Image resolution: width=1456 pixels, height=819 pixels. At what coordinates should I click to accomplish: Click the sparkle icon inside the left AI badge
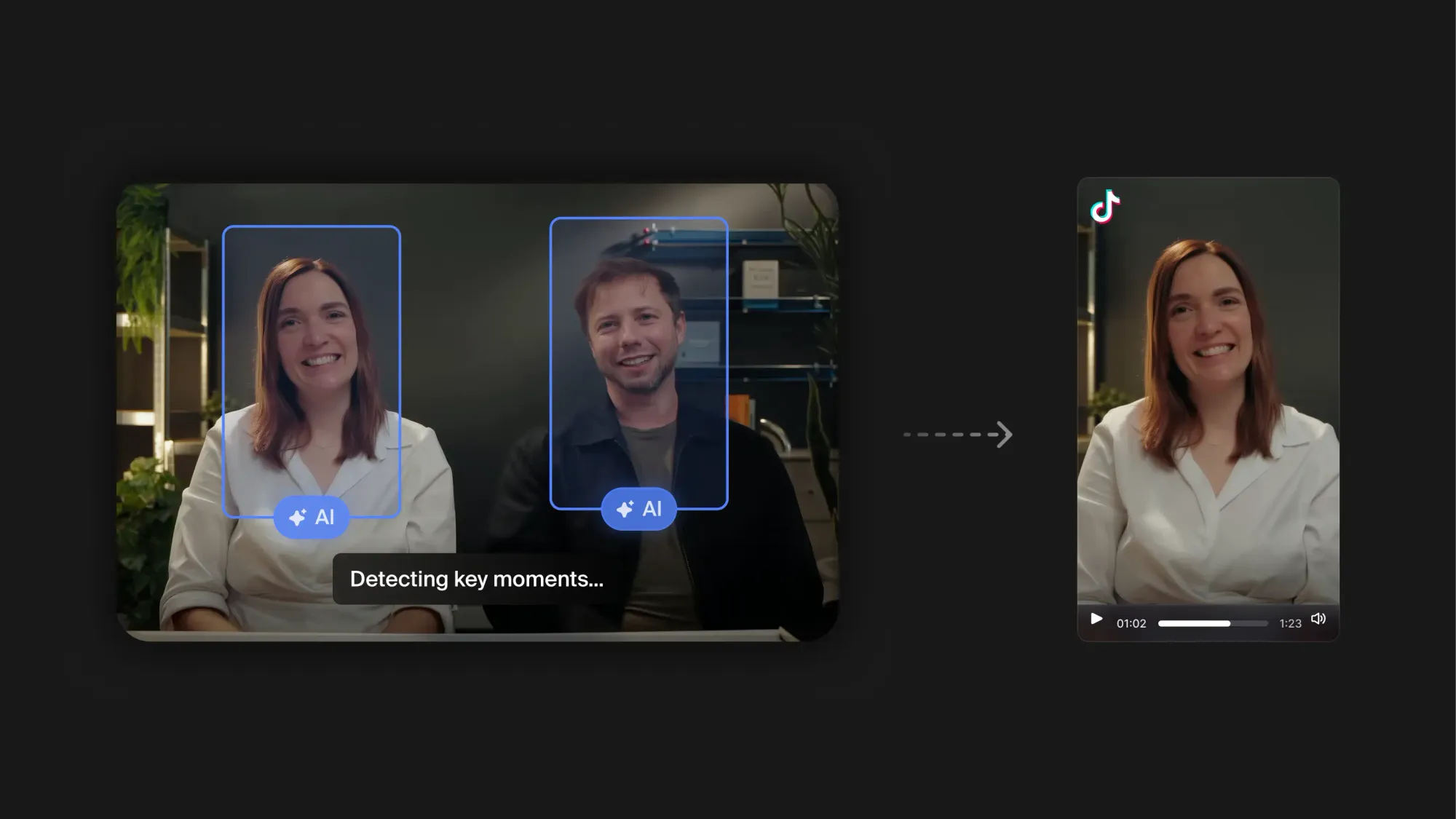point(298,517)
